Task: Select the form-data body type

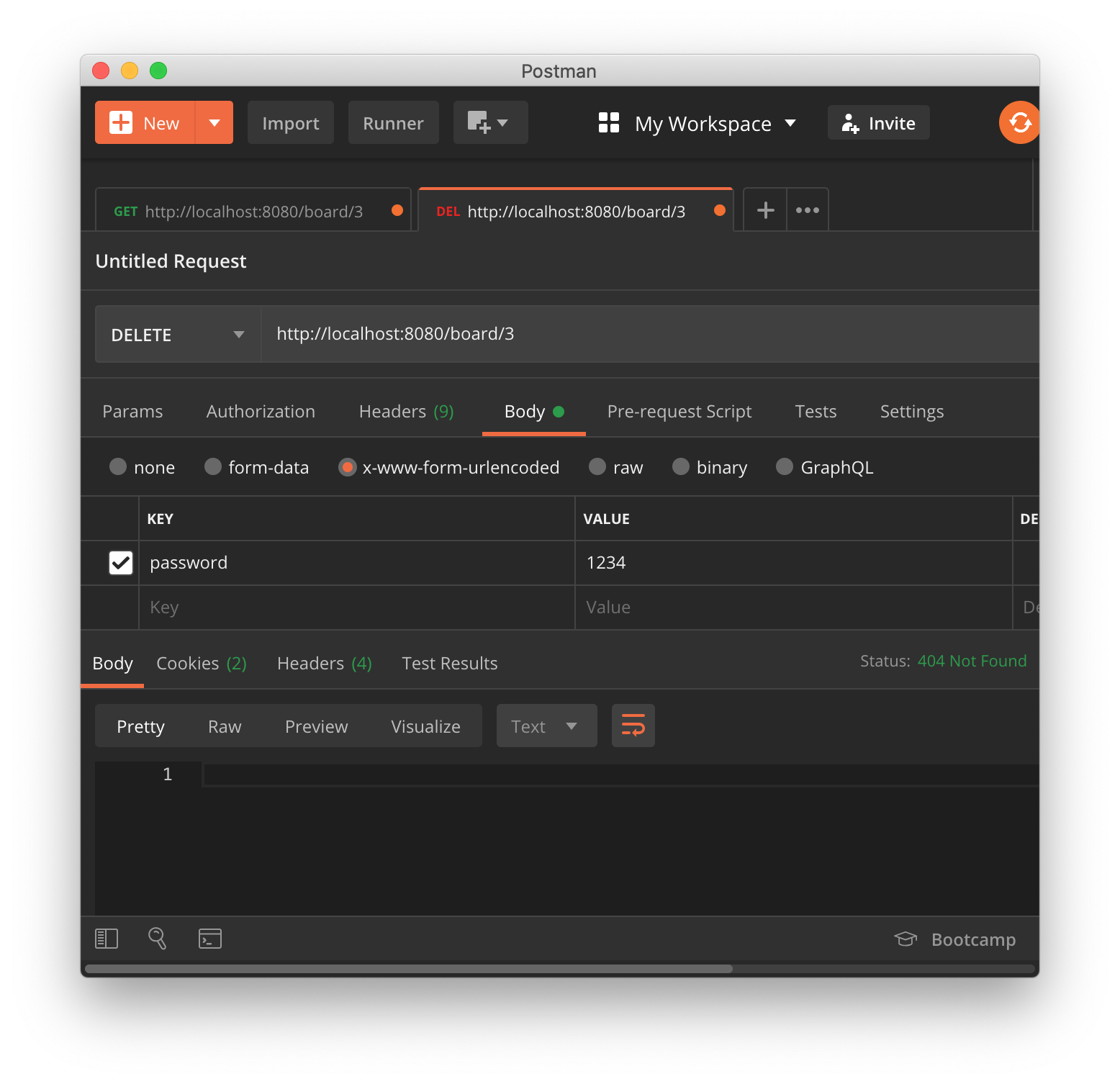Action: point(213,466)
